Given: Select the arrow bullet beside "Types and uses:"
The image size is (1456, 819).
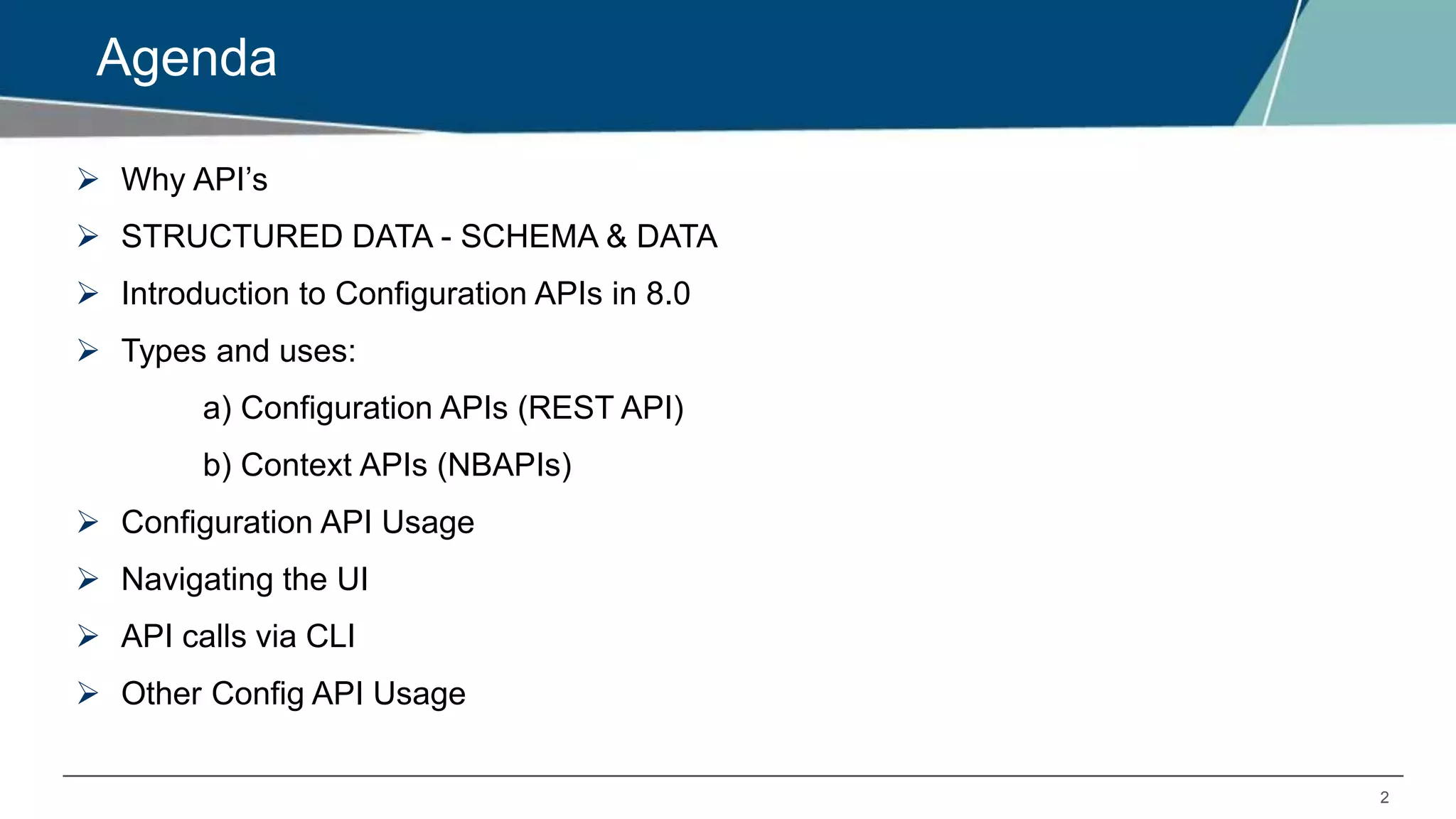Looking at the screenshot, I should tap(88, 350).
